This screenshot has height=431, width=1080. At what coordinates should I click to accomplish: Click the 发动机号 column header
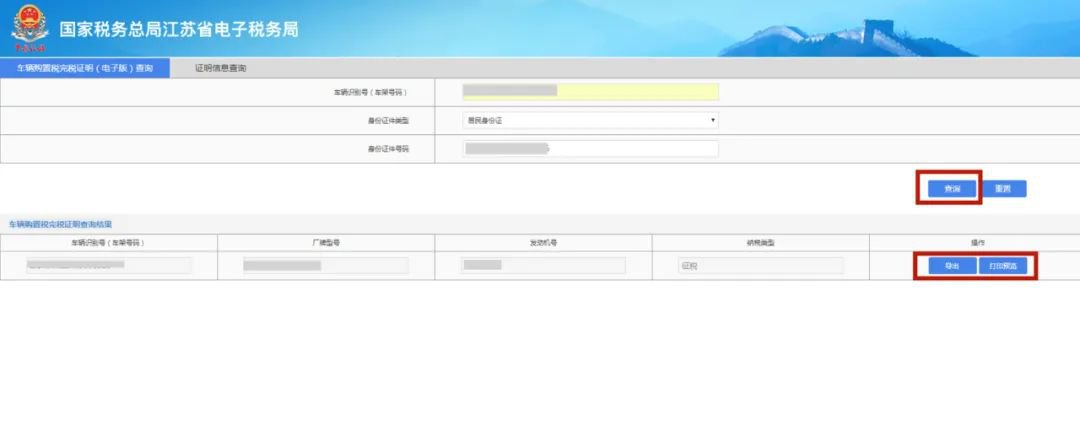(x=543, y=242)
